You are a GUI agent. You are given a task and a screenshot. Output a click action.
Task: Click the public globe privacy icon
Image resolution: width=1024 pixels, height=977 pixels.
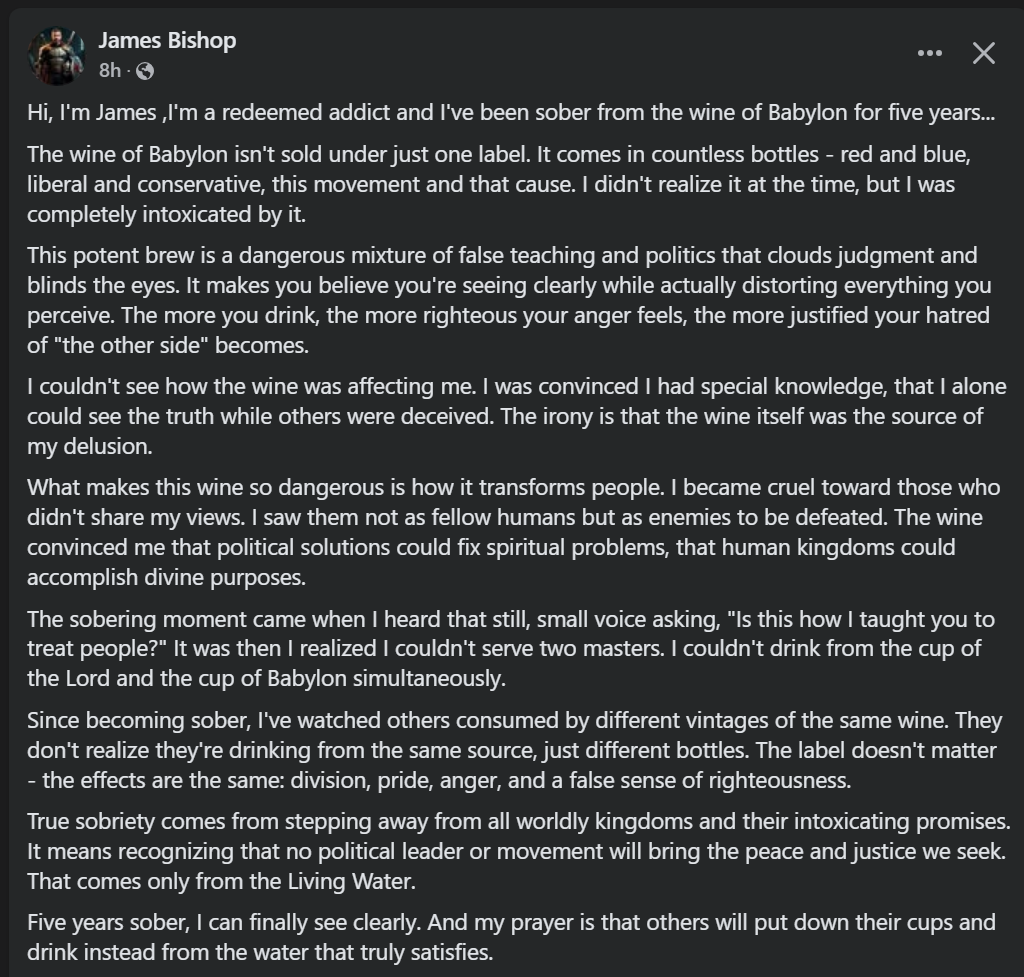tap(145, 71)
